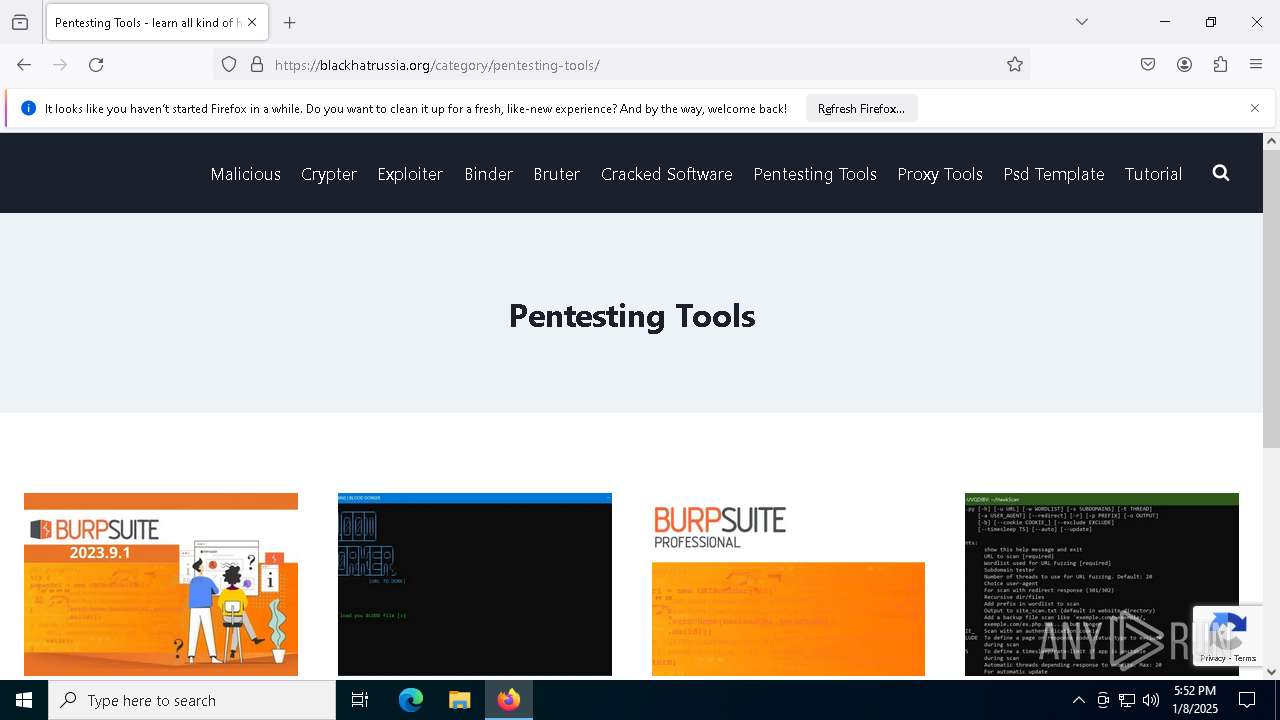The width and height of the screenshot is (1280, 720).
Task: Go forward one page in Firefox
Action: click(x=60, y=65)
